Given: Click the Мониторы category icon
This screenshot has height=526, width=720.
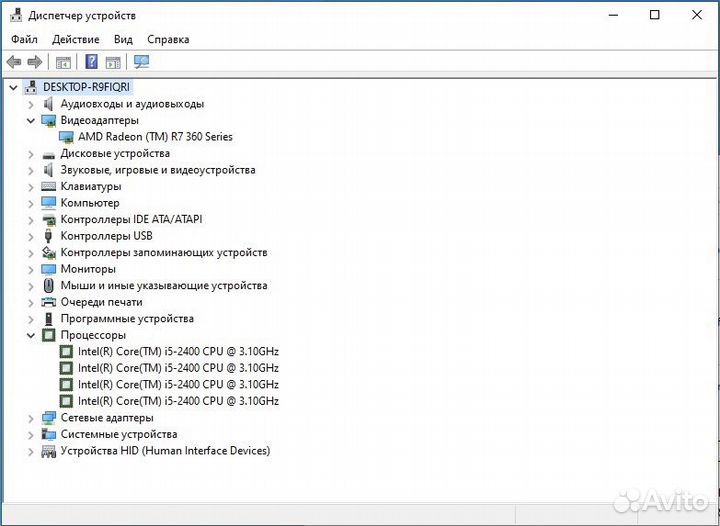Looking at the screenshot, I should click(x=49, y=269).
